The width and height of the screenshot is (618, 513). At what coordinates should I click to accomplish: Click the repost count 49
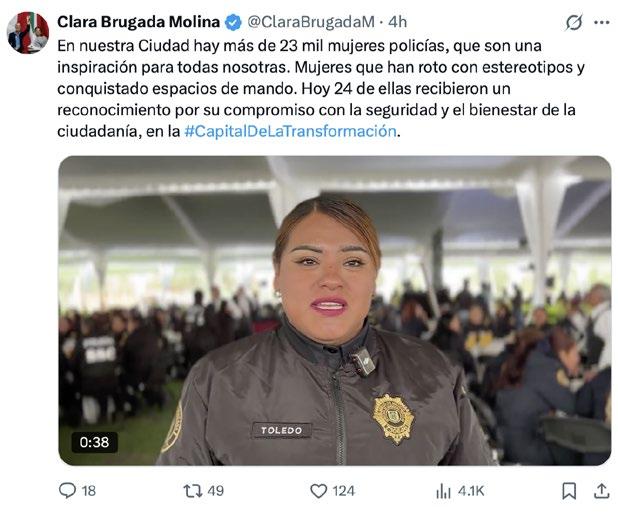click(x=215, y=491)
